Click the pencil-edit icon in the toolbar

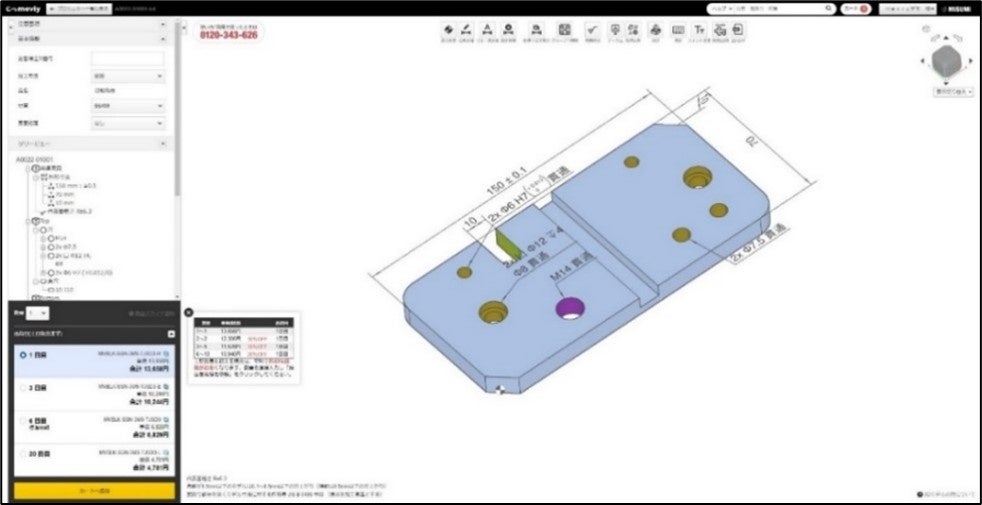[x=466, y=29]
